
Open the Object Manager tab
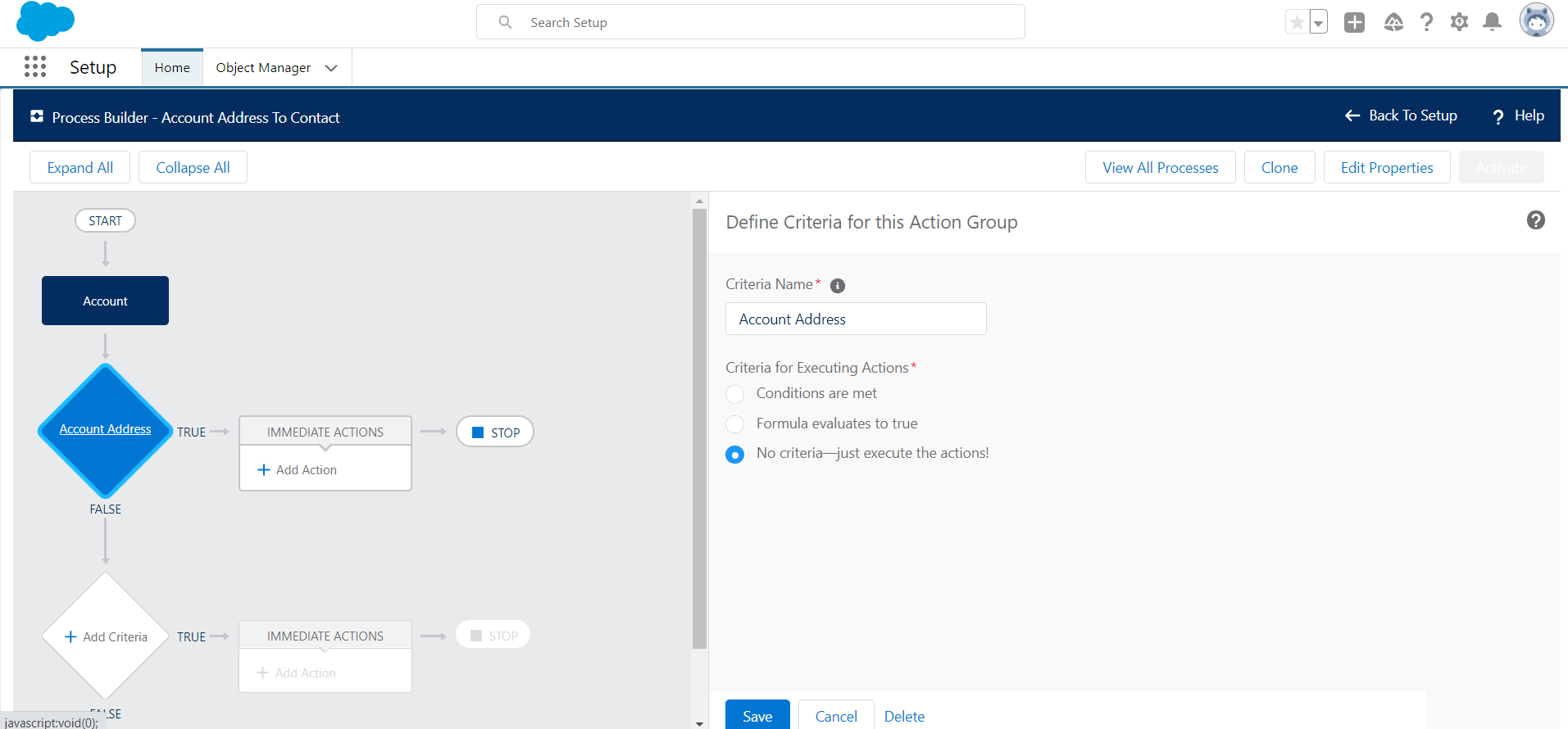point(263,68)
